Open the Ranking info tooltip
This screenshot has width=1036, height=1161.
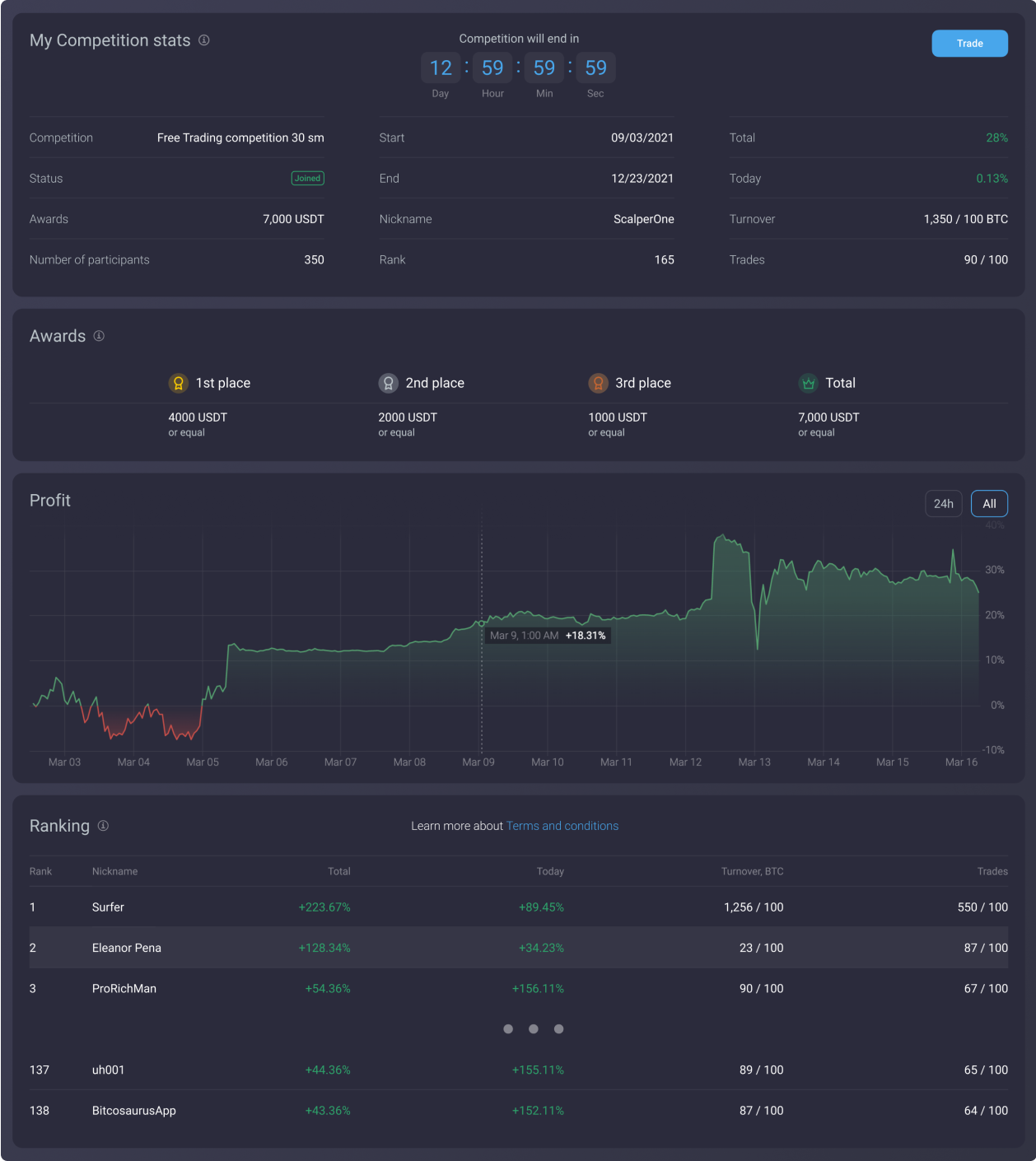pos(103,826)
